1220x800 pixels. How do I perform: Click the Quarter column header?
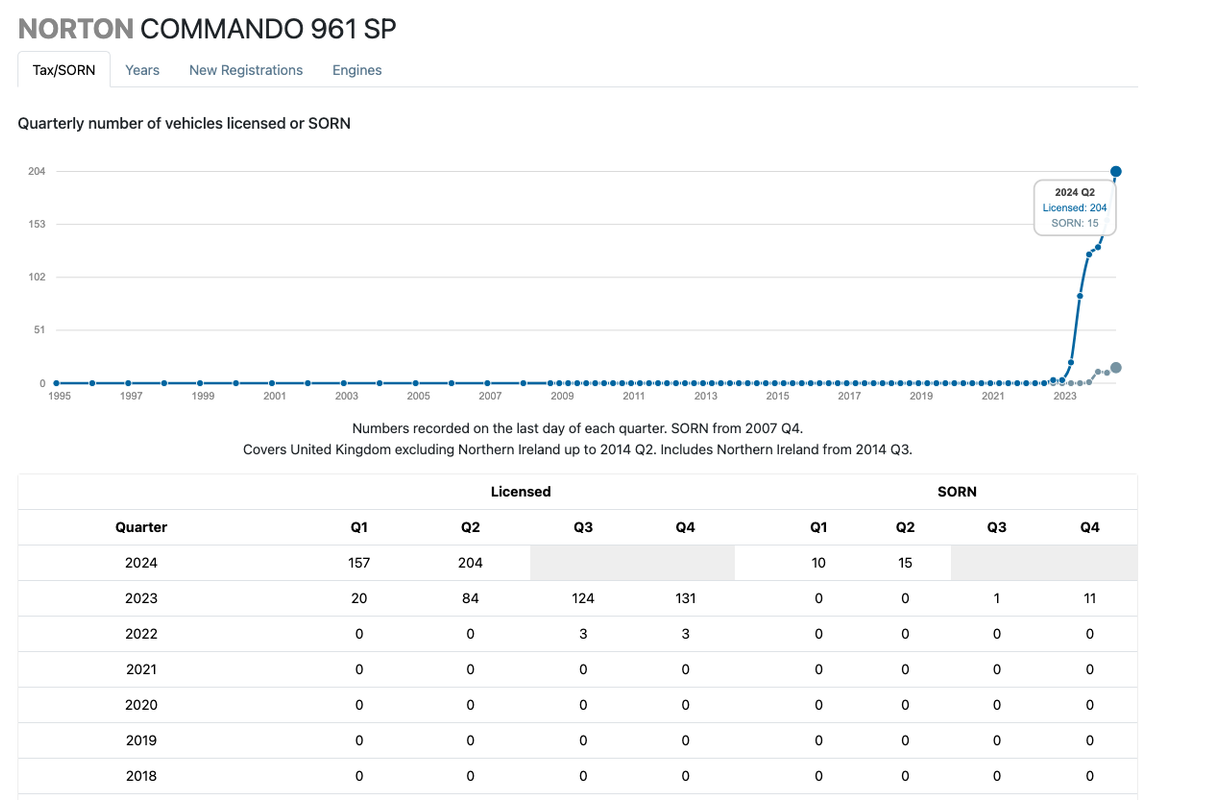pyautogui.click(x=141, y=527)
